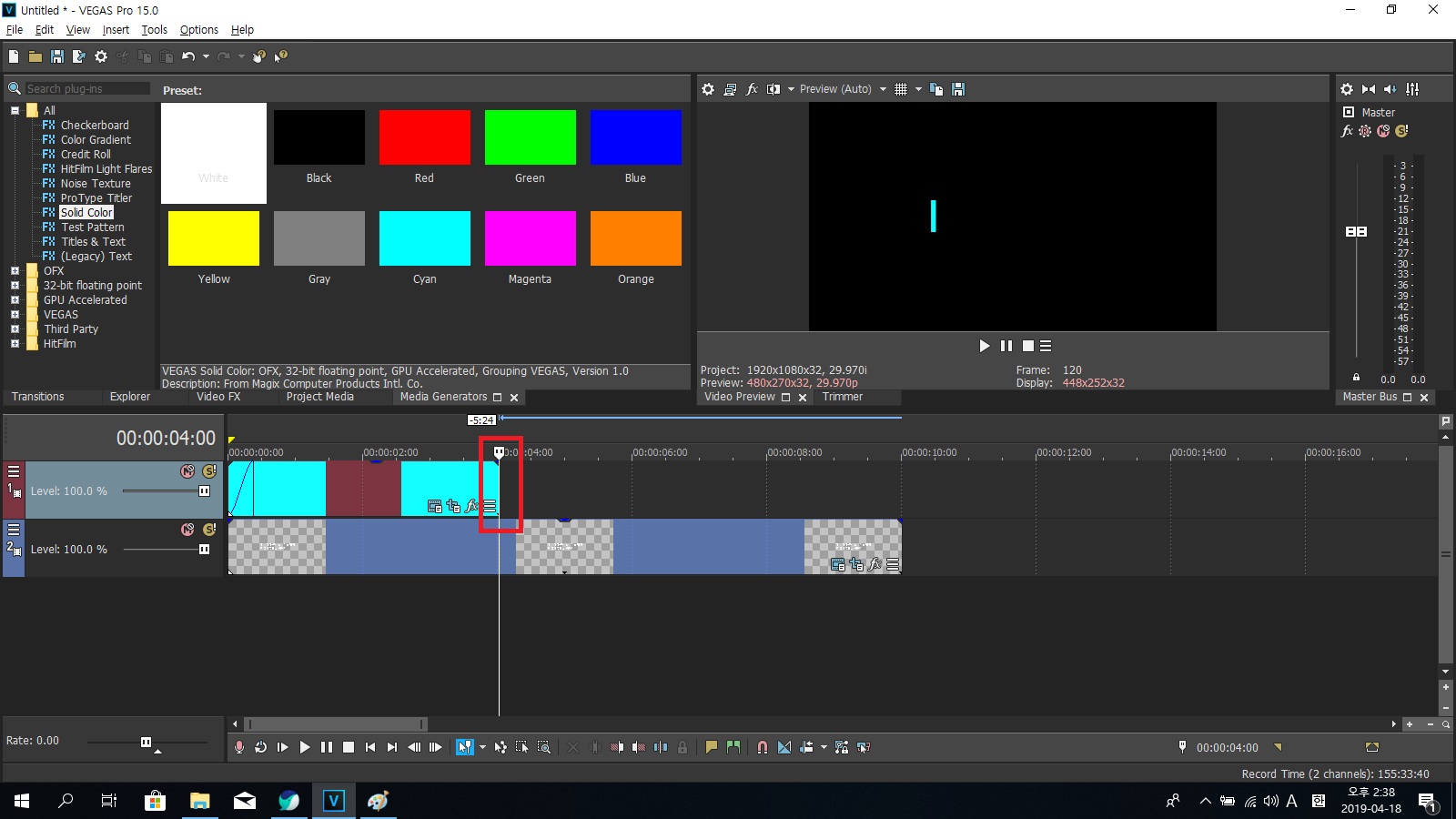
Task: Open Mixing Console icon in Master Bus
Action: [x=1412, y=89]
